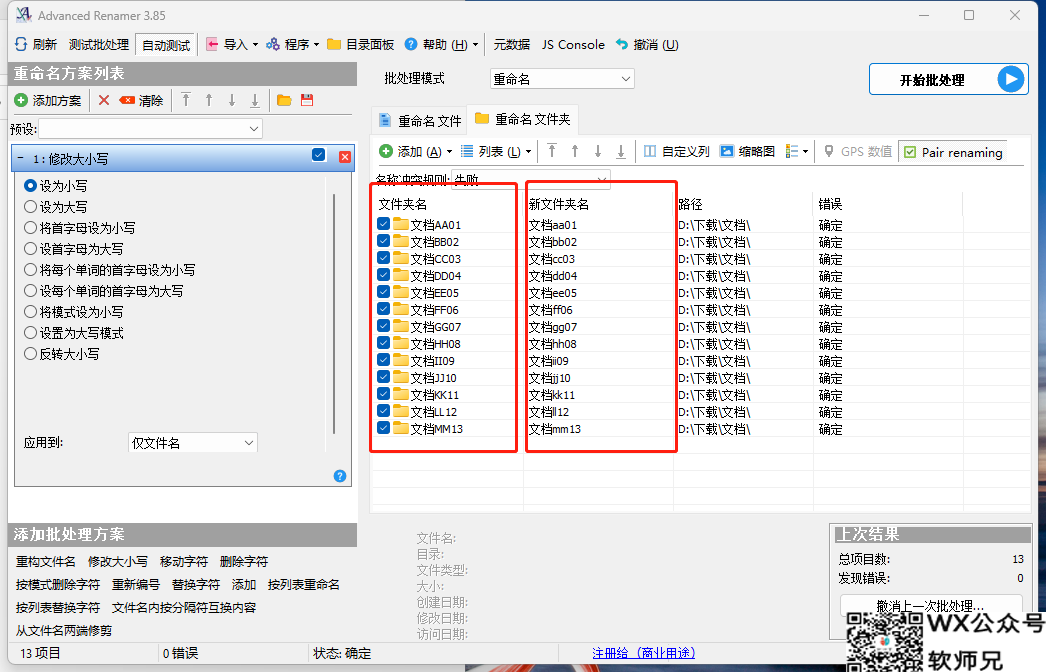Move method to bottom arrow icon

[x=255, y=100]
